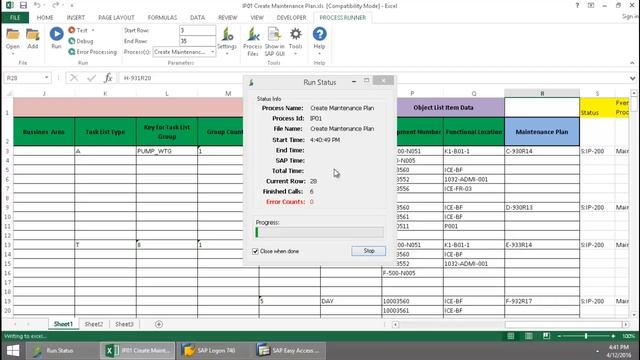Viewport: 640px width, 360px height.
Task: Switch to Normal view in status bar
Action: (x=511, y=336)
